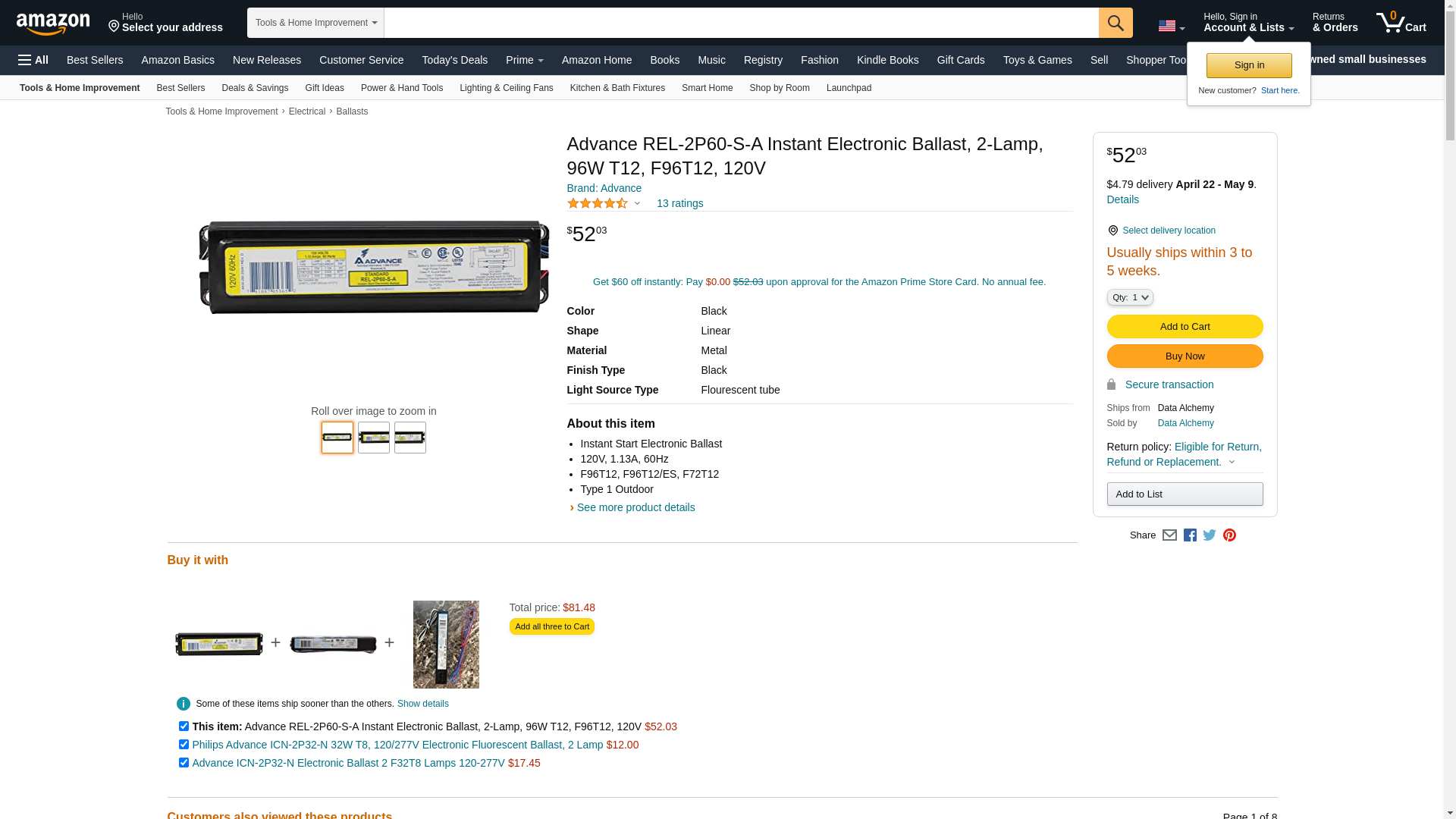
Task: Click the orange search magnifier button
Action: [x=1115, y=23]
